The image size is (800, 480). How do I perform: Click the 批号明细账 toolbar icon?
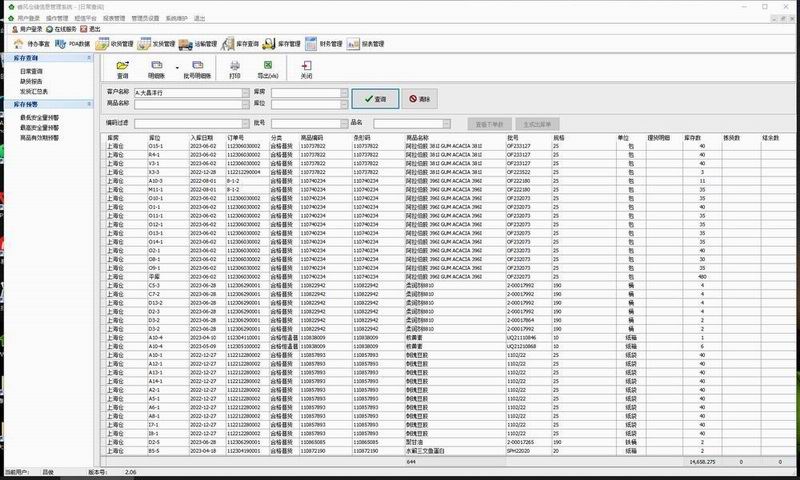pos(196,68)
